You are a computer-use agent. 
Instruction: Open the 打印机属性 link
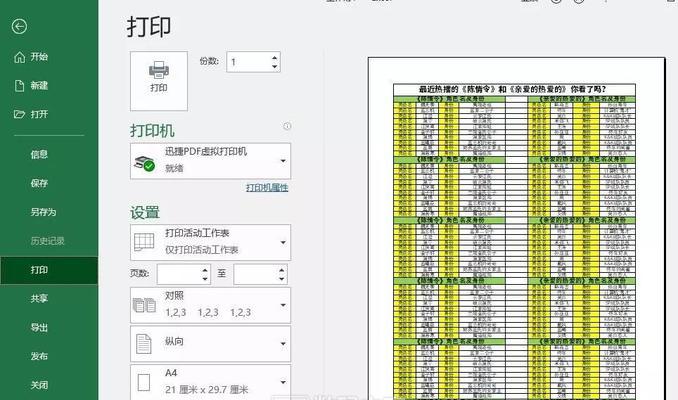coord(267,188)
